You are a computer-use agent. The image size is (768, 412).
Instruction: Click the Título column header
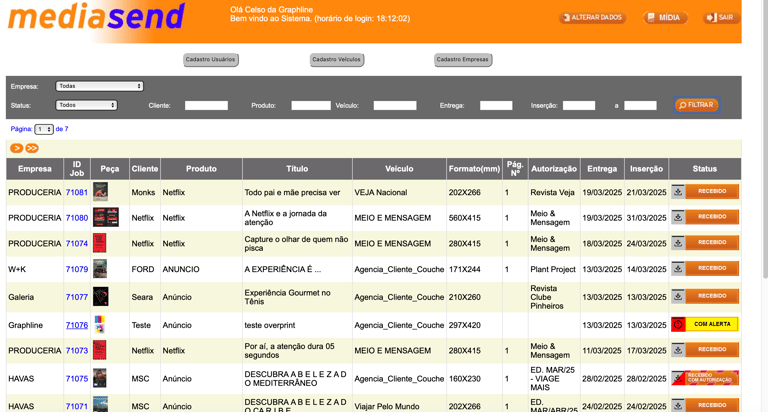click(297, 169)
